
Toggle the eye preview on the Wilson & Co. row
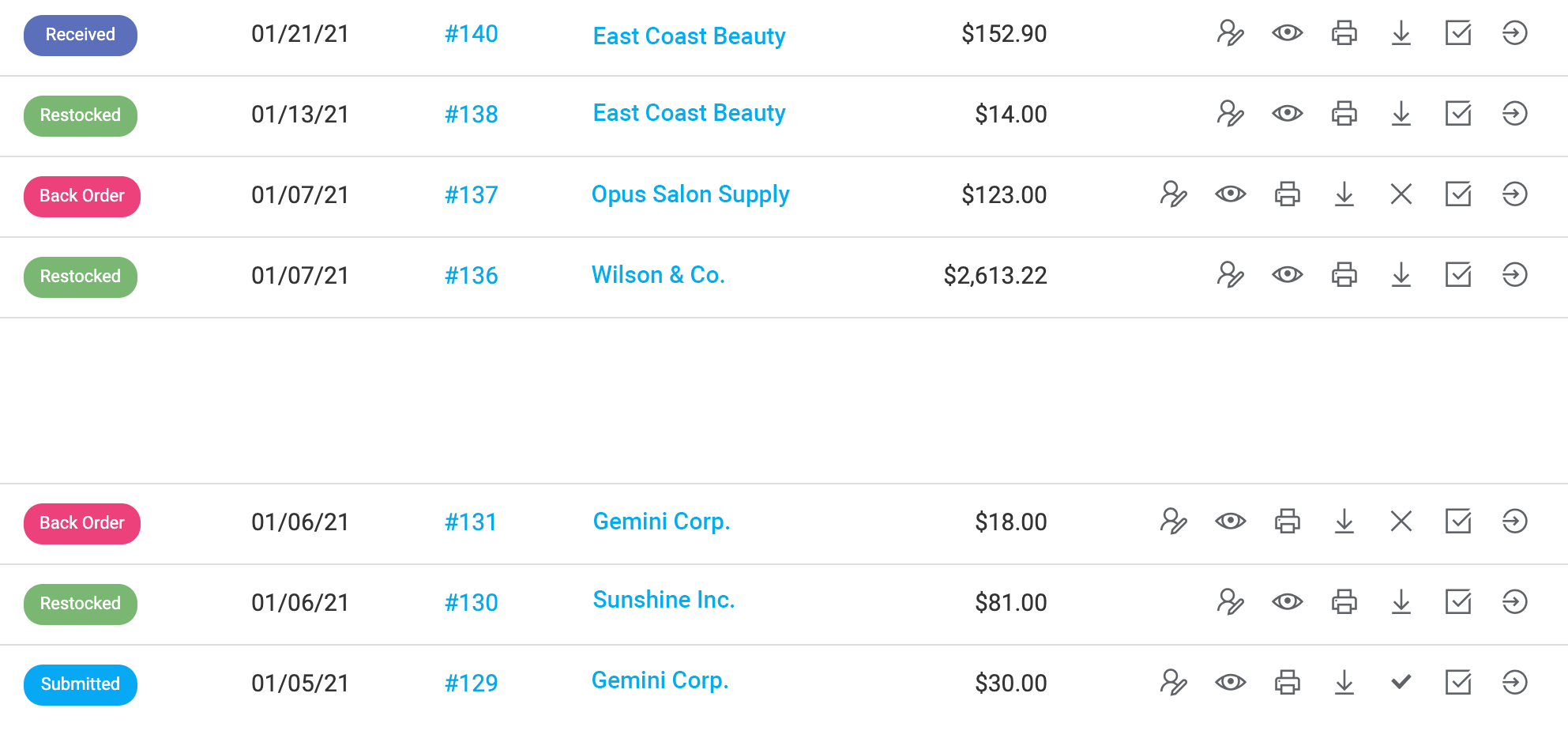click(1288, 275)
